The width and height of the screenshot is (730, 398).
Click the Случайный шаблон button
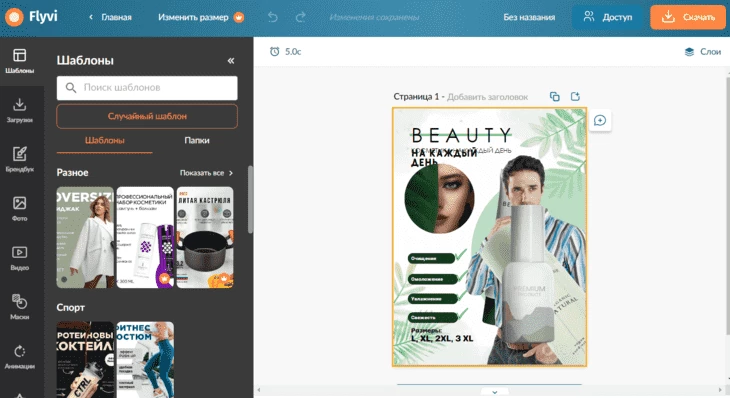(147, 116)
